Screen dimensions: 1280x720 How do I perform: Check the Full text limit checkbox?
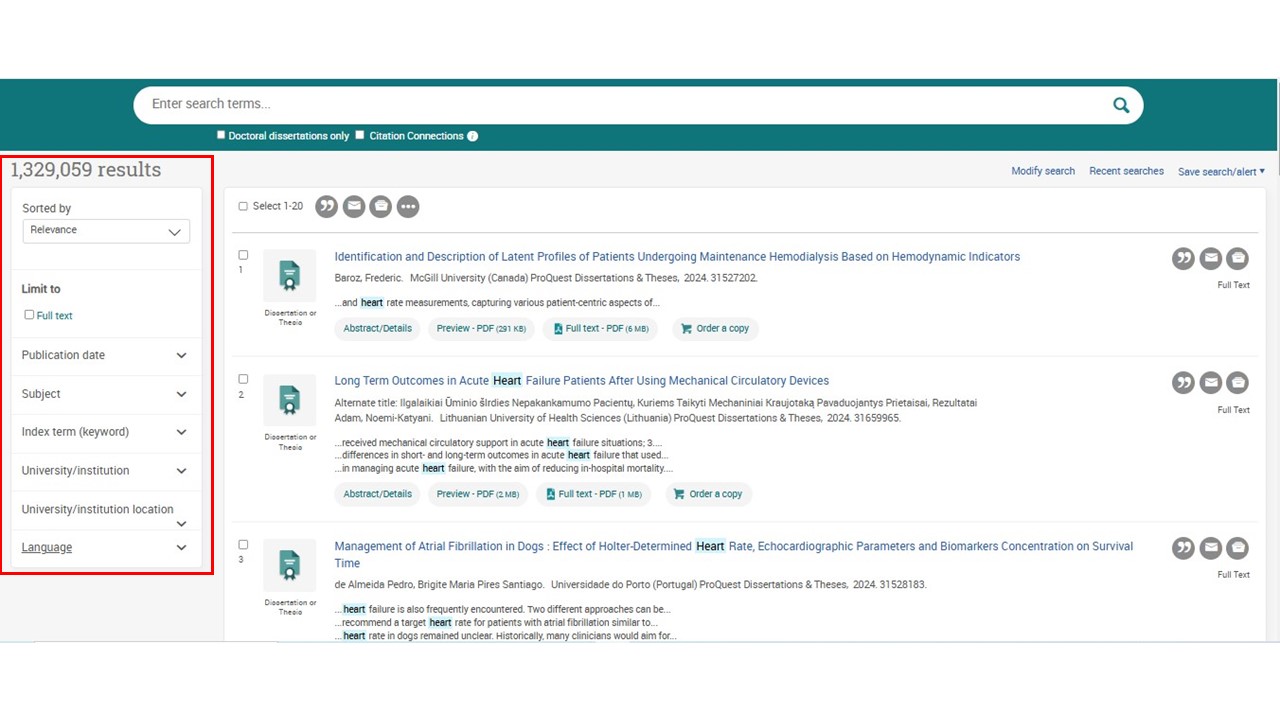[29, 315]
